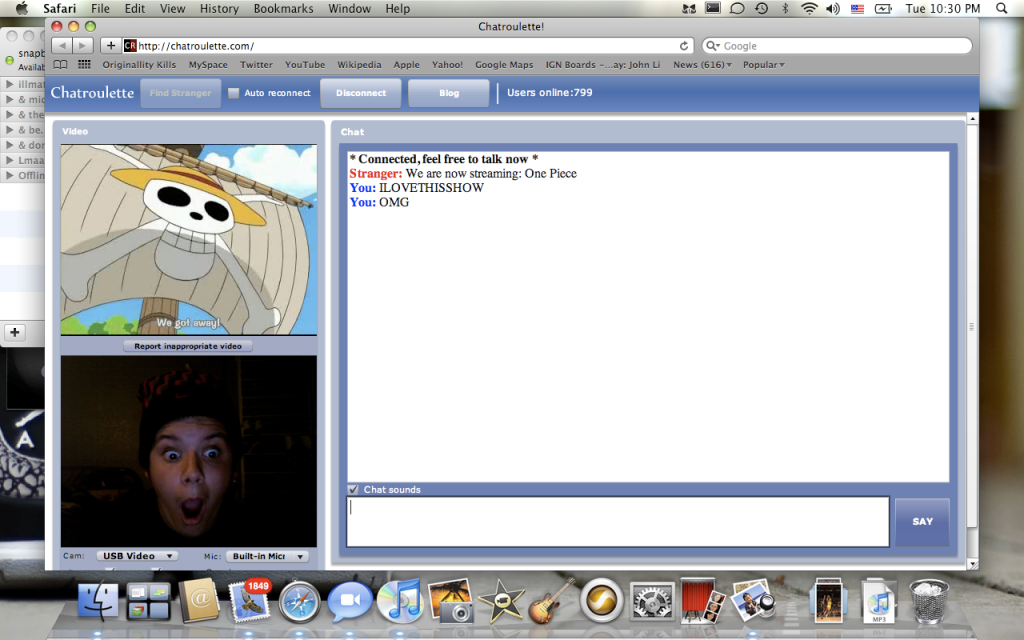This screenshot has width=1024, height=640.
Task: Click the SAY button
Action: [x=922, y=522]
